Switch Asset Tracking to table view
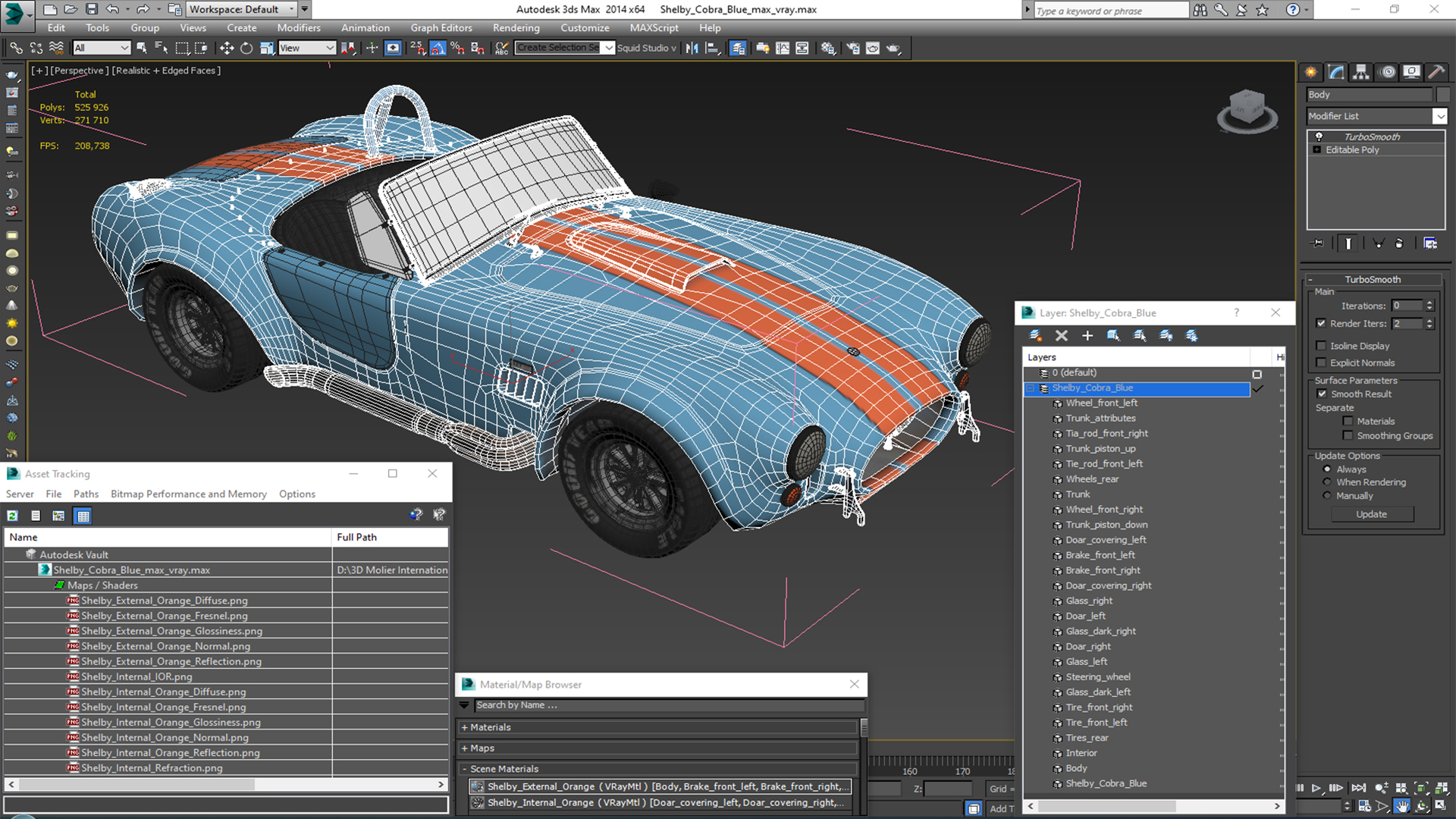This screenshot has width=1456, height=819. click(x=83, y=516)
